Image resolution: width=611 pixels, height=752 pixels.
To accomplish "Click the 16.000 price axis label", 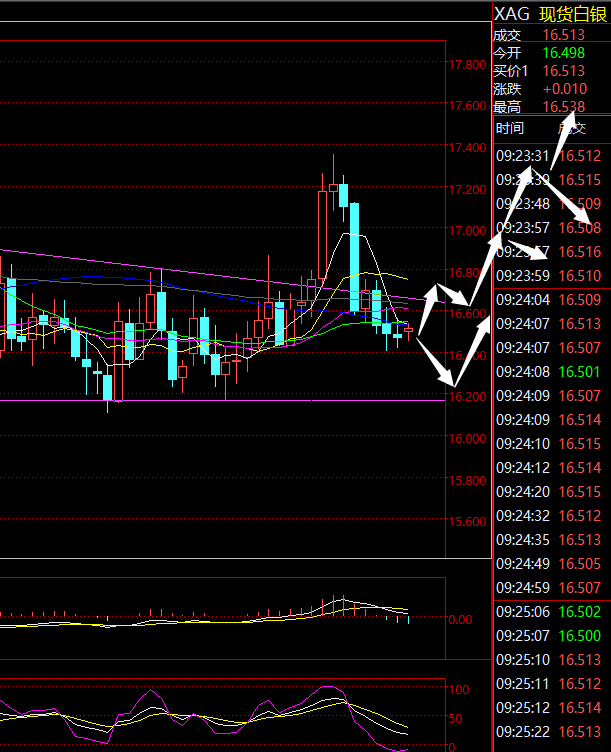I will pyautogui.click(x=469, y=439).
